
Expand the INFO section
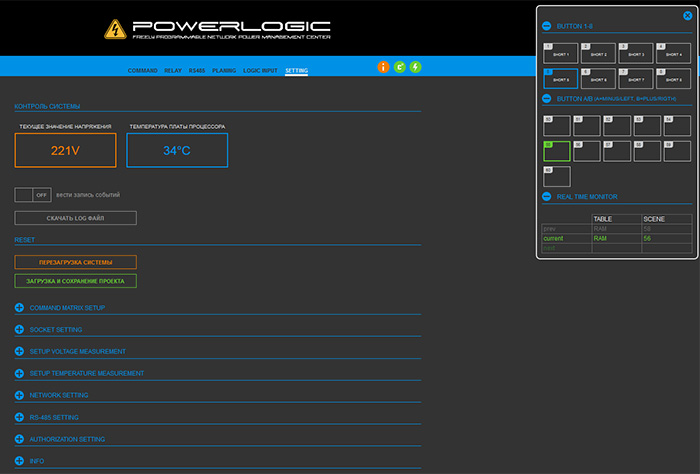pos(19,461)
